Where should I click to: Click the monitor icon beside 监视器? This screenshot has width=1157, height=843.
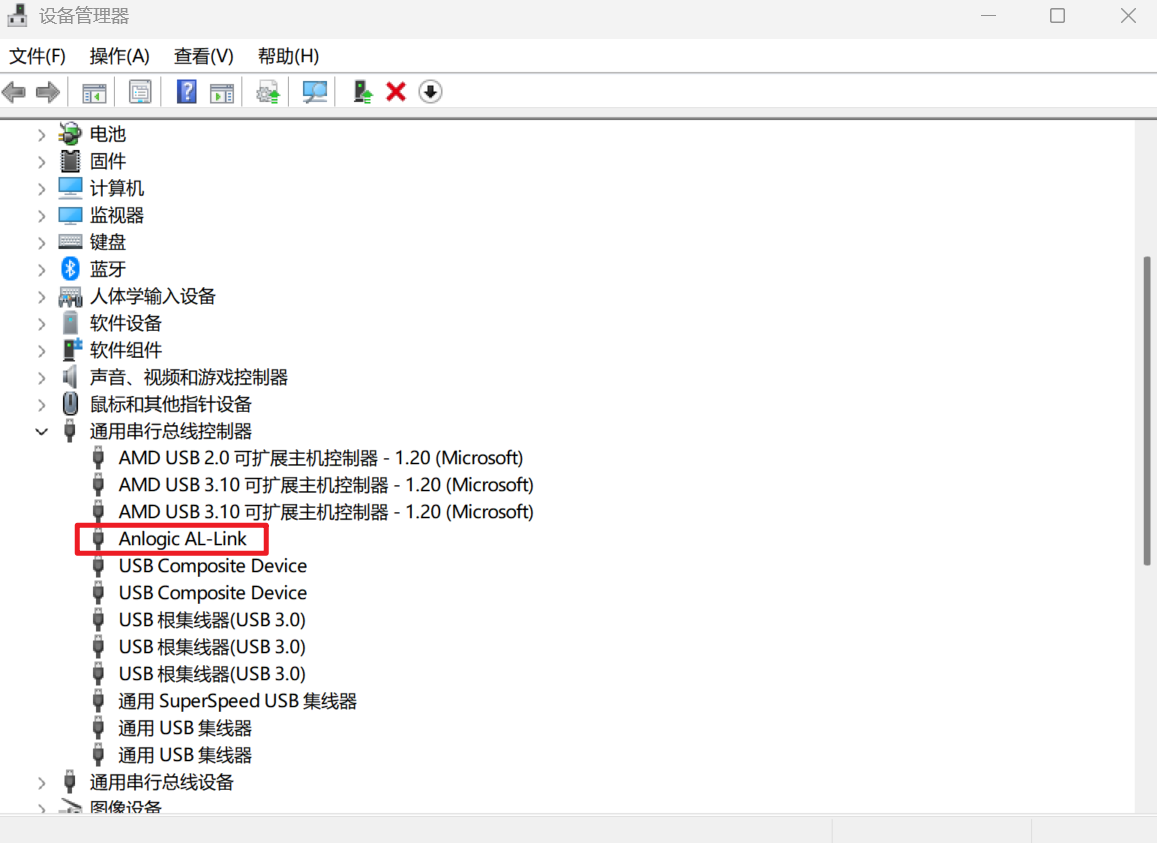coord(70,216)
